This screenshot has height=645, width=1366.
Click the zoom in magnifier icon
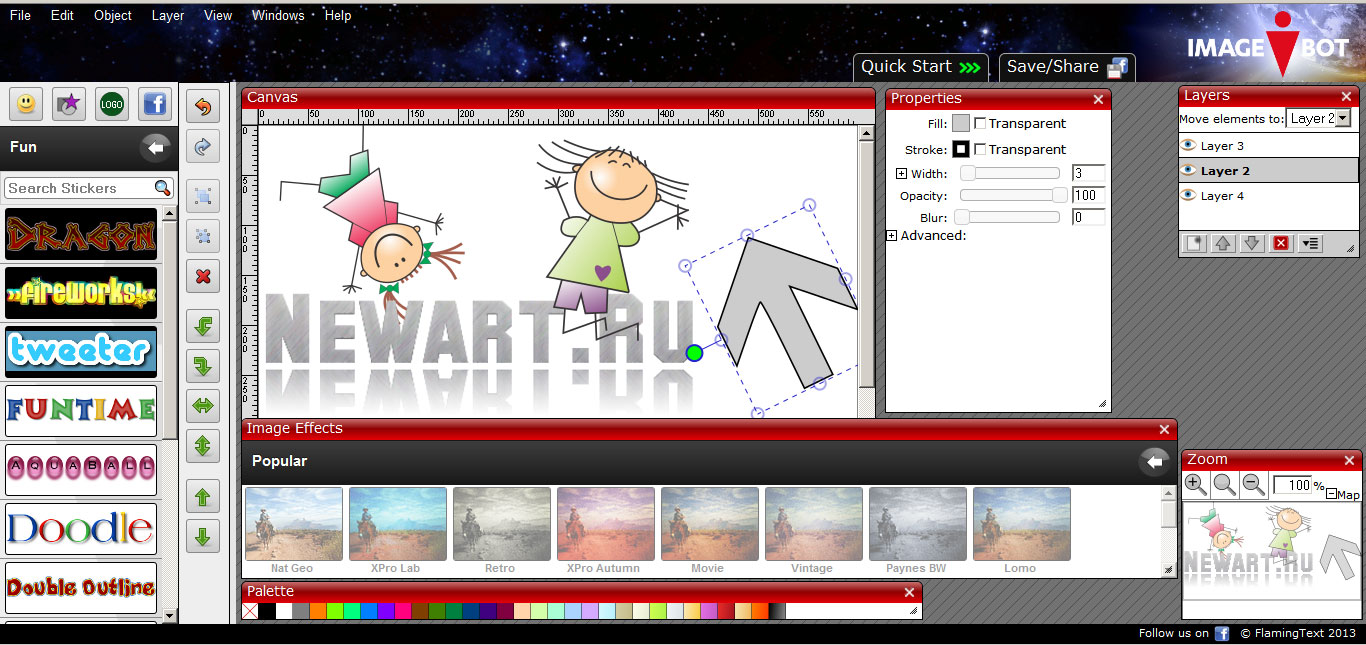[1195, 485]
